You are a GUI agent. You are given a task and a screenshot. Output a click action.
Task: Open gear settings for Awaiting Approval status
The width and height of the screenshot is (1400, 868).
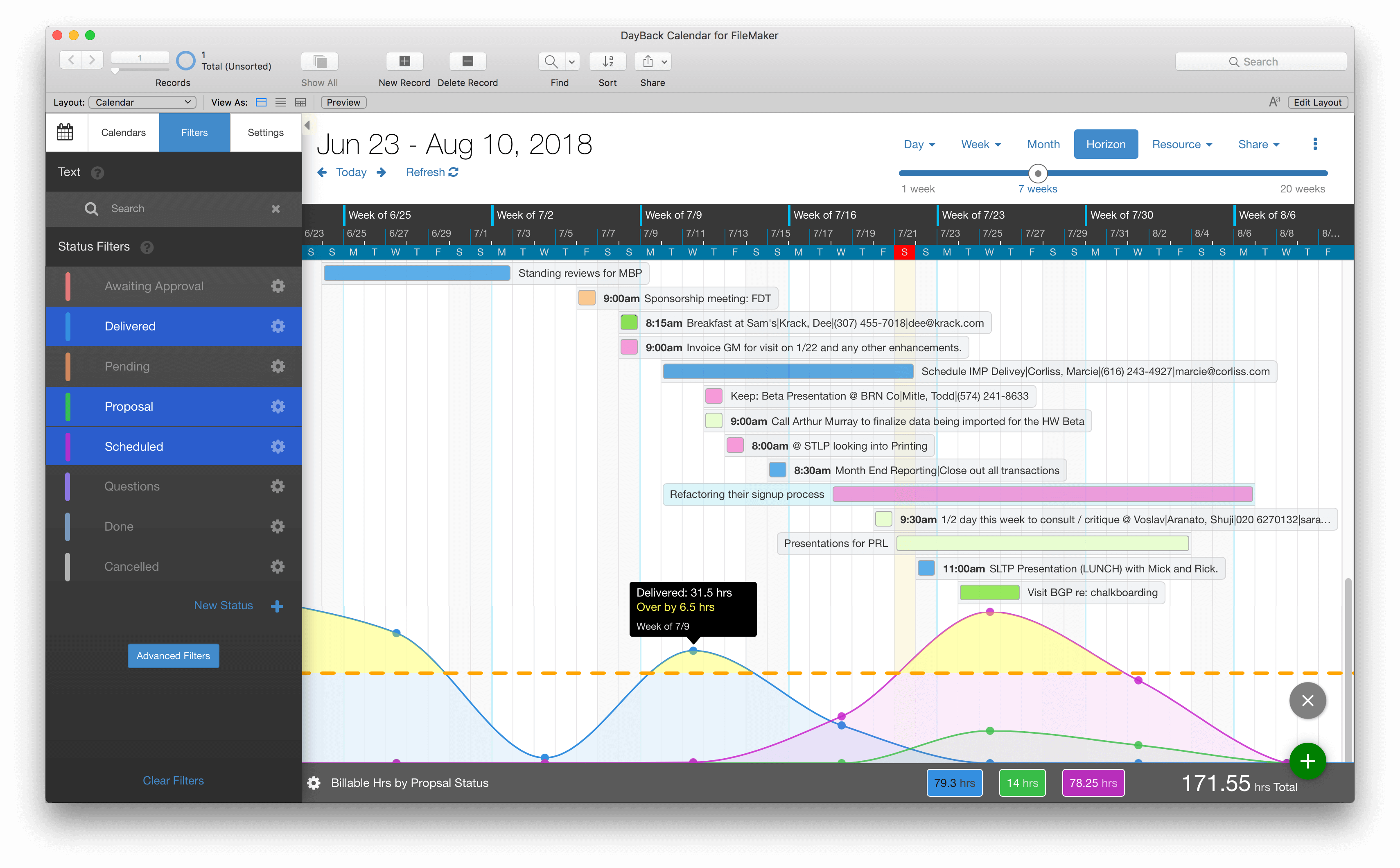pos(278,286)
